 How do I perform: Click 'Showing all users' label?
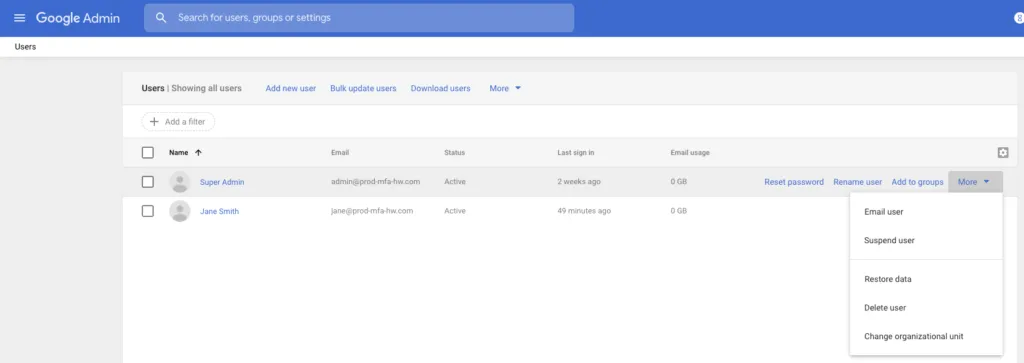206,88
